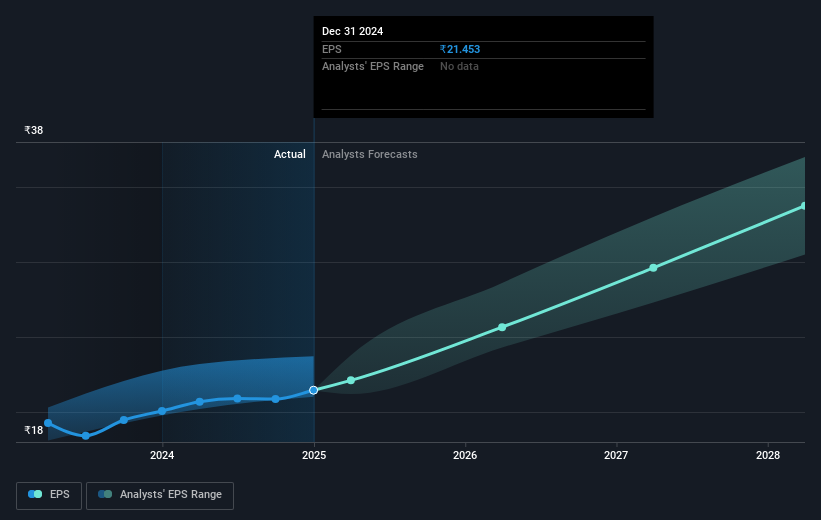Select the EPS data point at 2024

click(x=162, y=411)
